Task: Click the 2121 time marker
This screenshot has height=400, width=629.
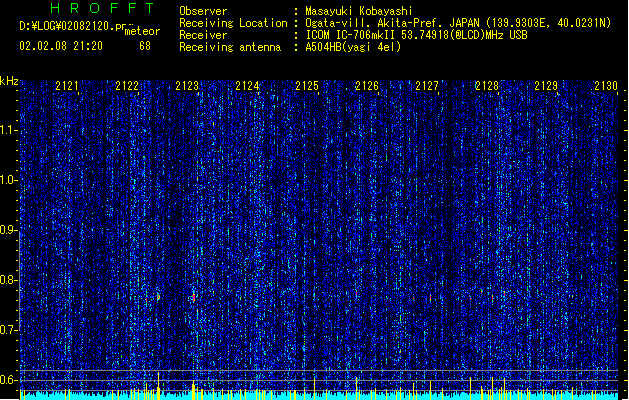Action: 67,86
